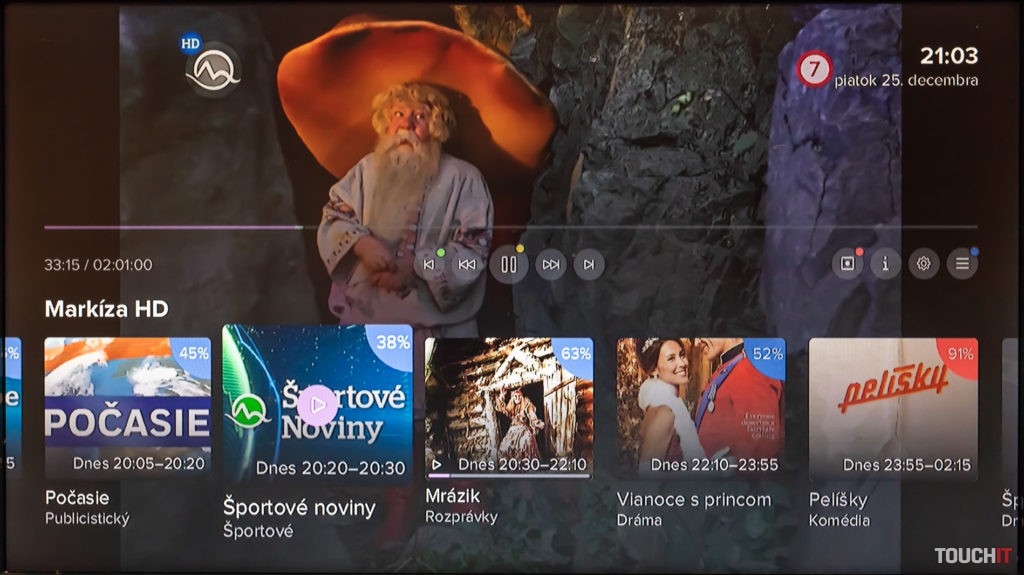Open the program info icon
Viewport: 1024px width, 575px height.
885,264
